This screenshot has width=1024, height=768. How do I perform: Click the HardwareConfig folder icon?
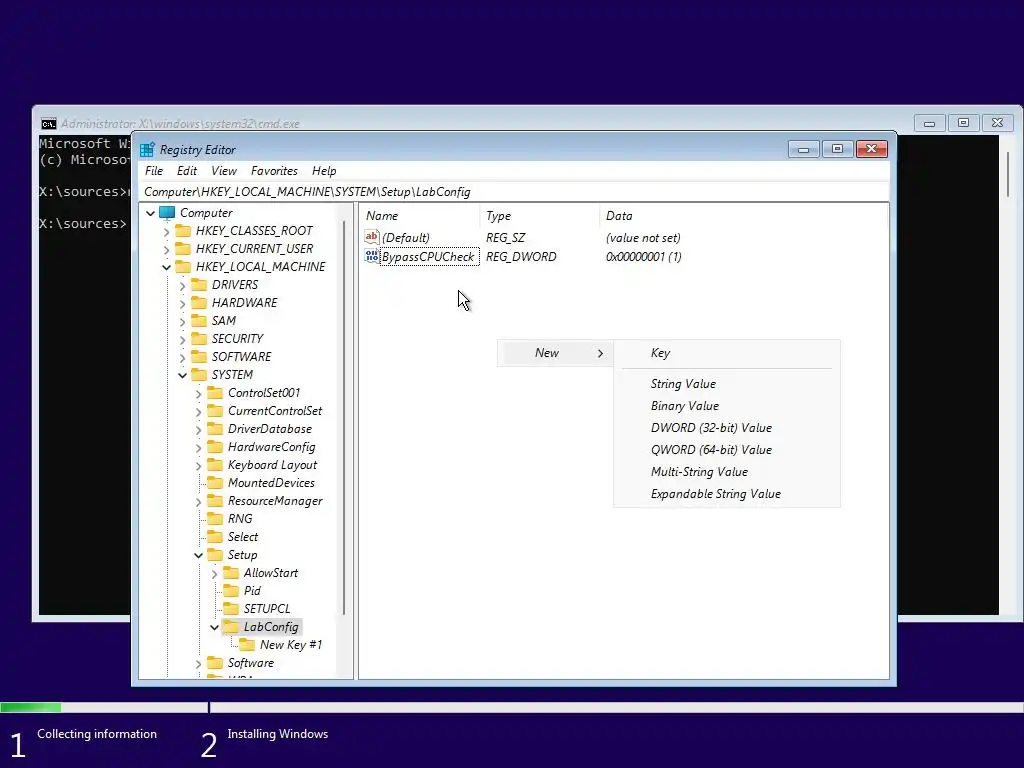pos(216,447)
